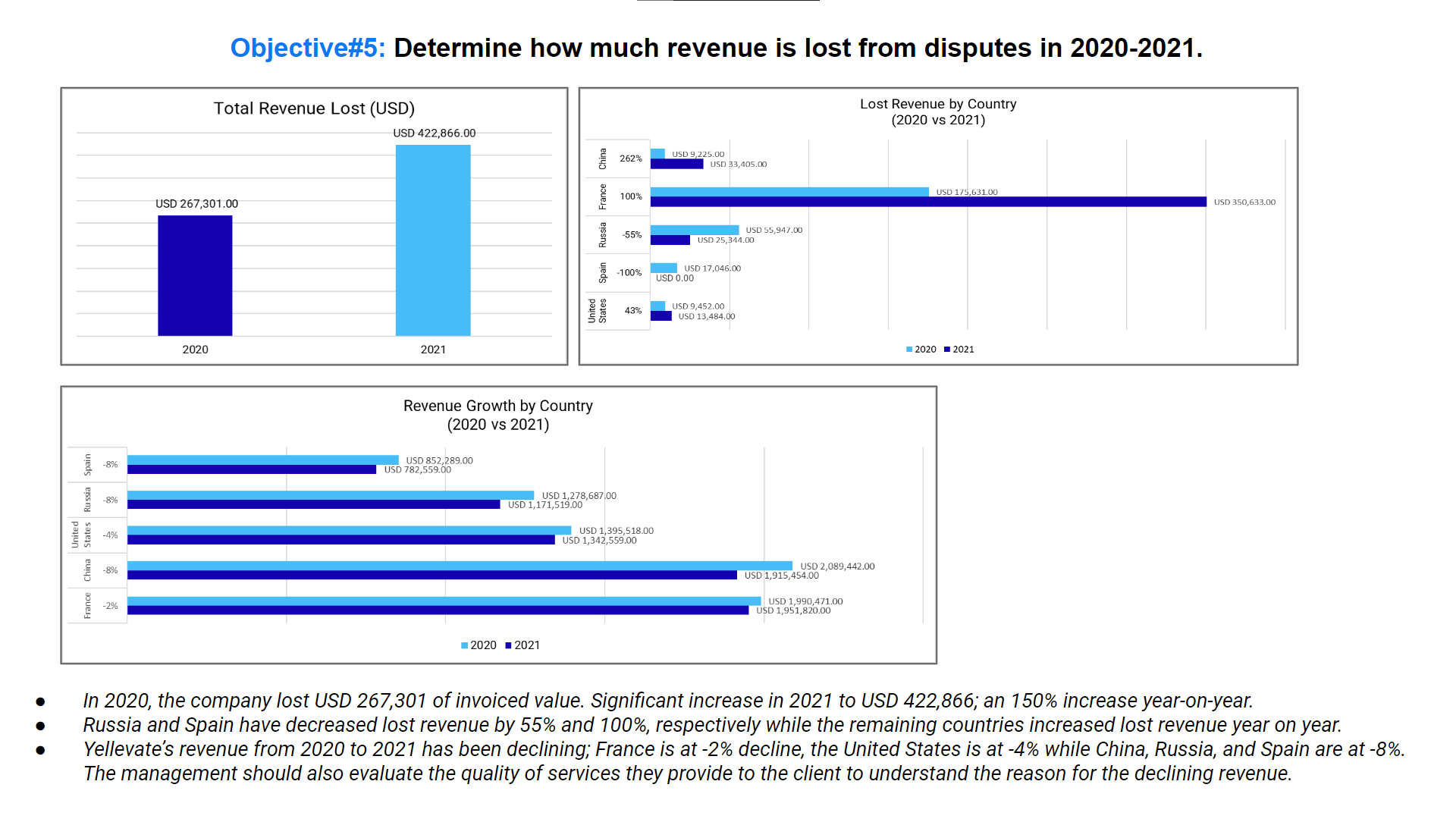1456x819 pixels.
Task: Click the USD 422,866.00 data label
Action: 435,133
